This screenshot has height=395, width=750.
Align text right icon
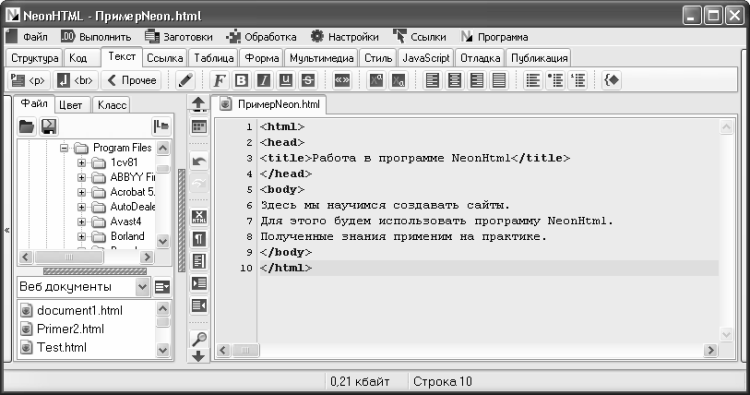coord(477,80)
